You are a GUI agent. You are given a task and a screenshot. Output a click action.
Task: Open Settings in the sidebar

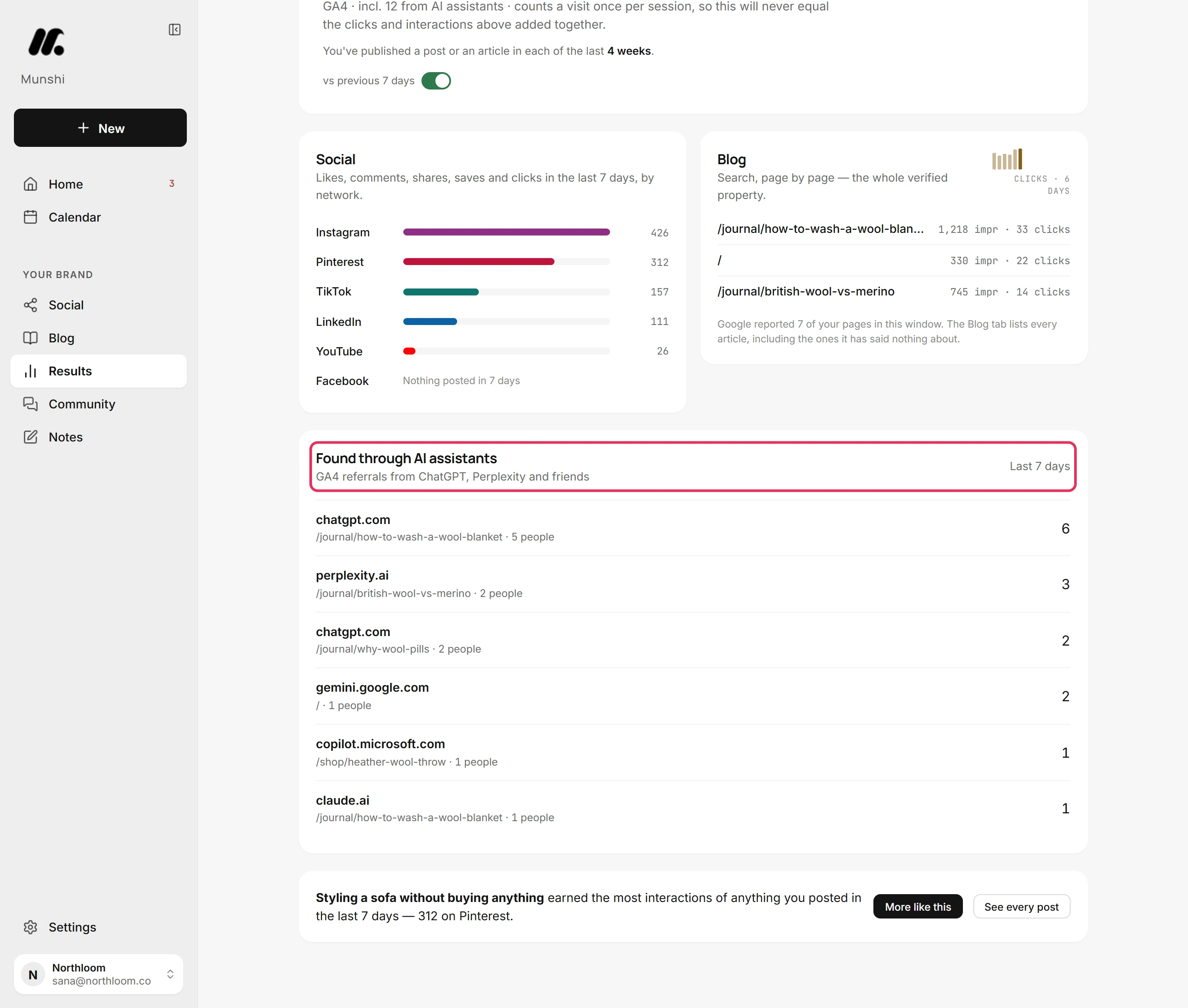click(98, 927)
